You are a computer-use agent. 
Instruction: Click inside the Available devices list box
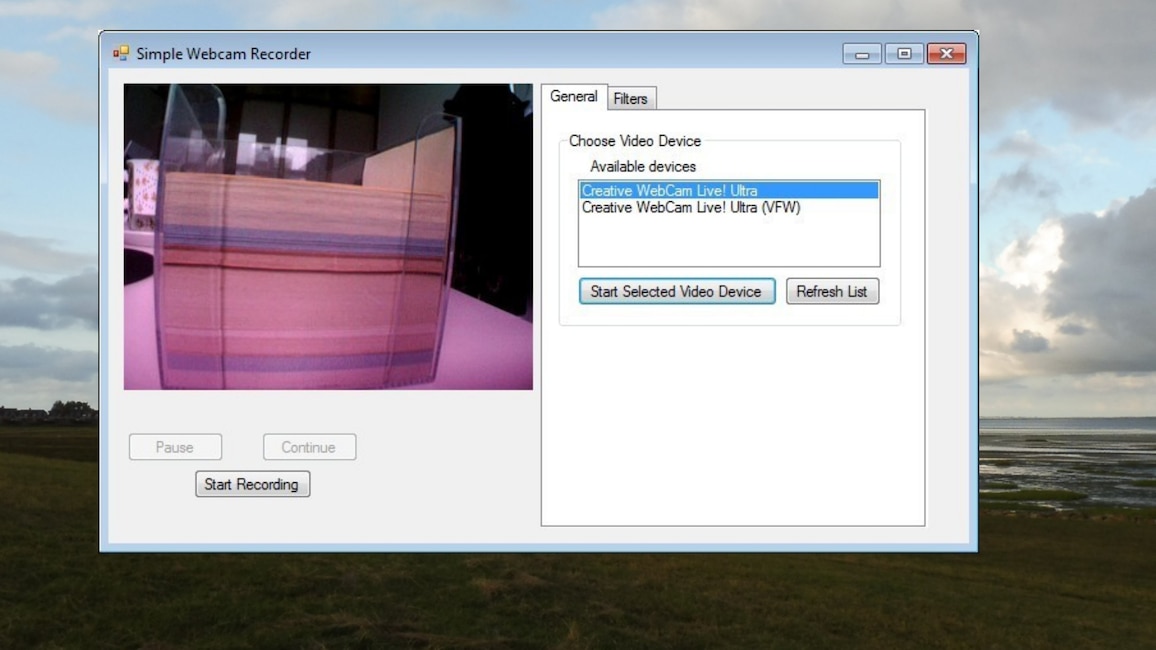click(728, 240)
